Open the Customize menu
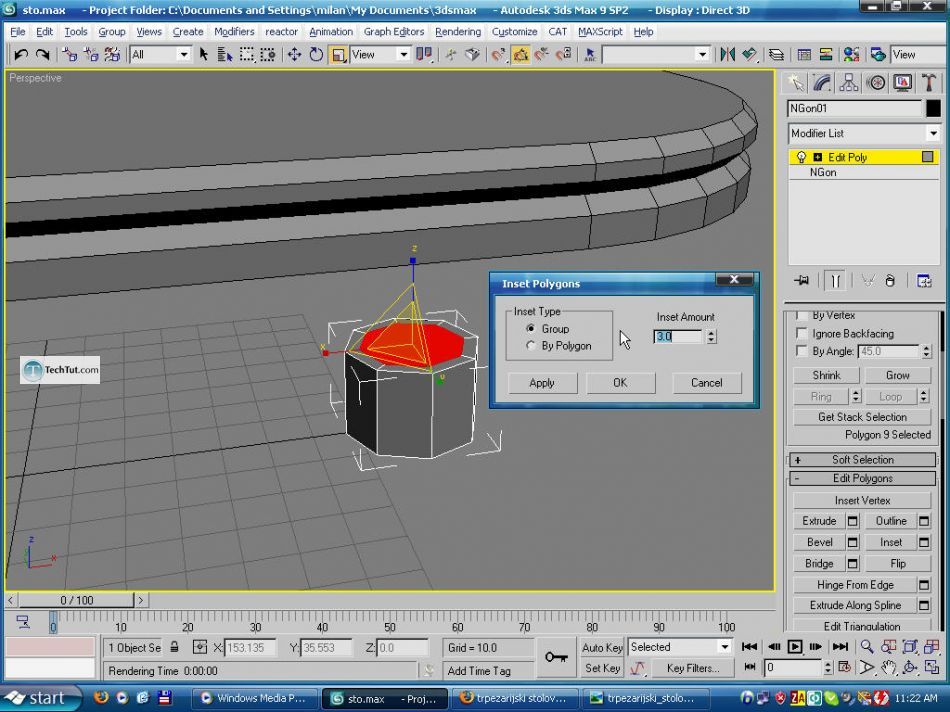The height and width of the screenshot is (712, 950). point(514,32)
